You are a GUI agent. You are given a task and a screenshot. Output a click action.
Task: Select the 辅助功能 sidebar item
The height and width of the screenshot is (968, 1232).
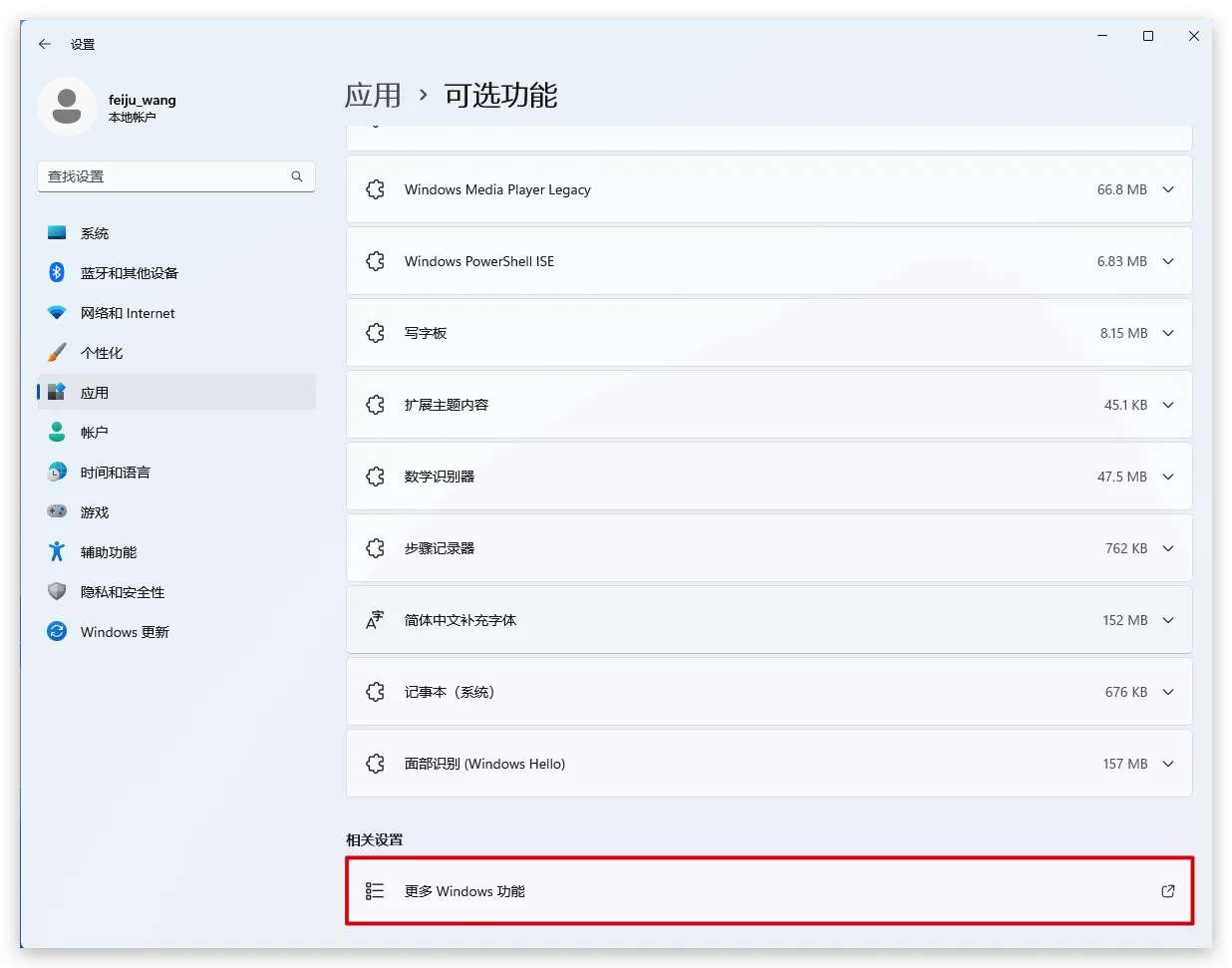click(176, 551)
